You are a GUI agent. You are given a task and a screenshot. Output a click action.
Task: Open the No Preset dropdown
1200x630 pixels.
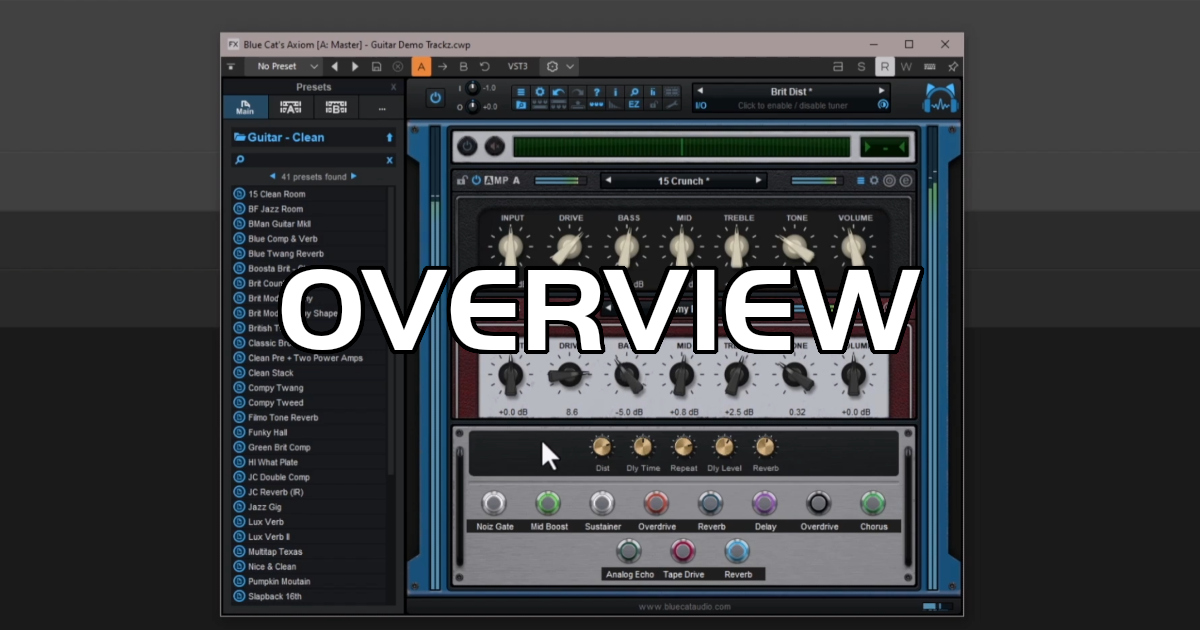coord(285,67)
